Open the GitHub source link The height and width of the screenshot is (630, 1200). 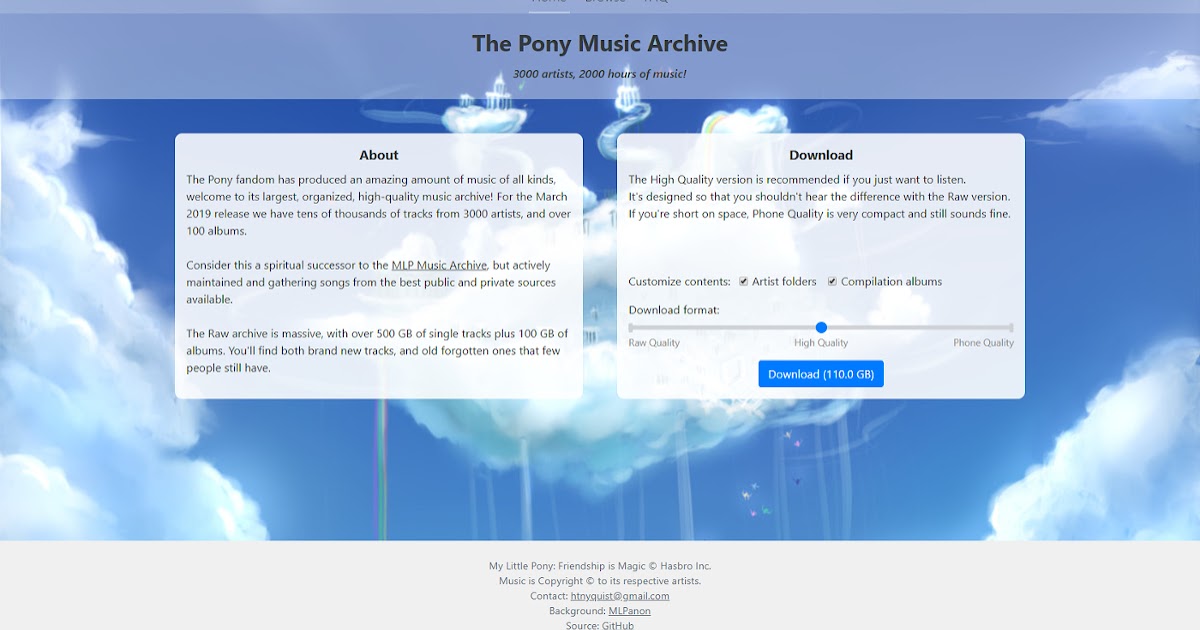617,625
